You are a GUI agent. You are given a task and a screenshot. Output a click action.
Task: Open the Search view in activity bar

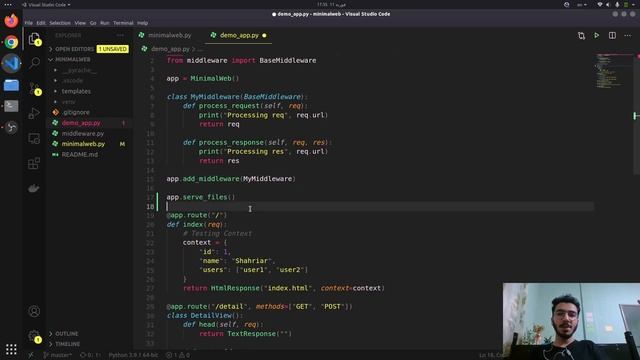tap(34, 63)
